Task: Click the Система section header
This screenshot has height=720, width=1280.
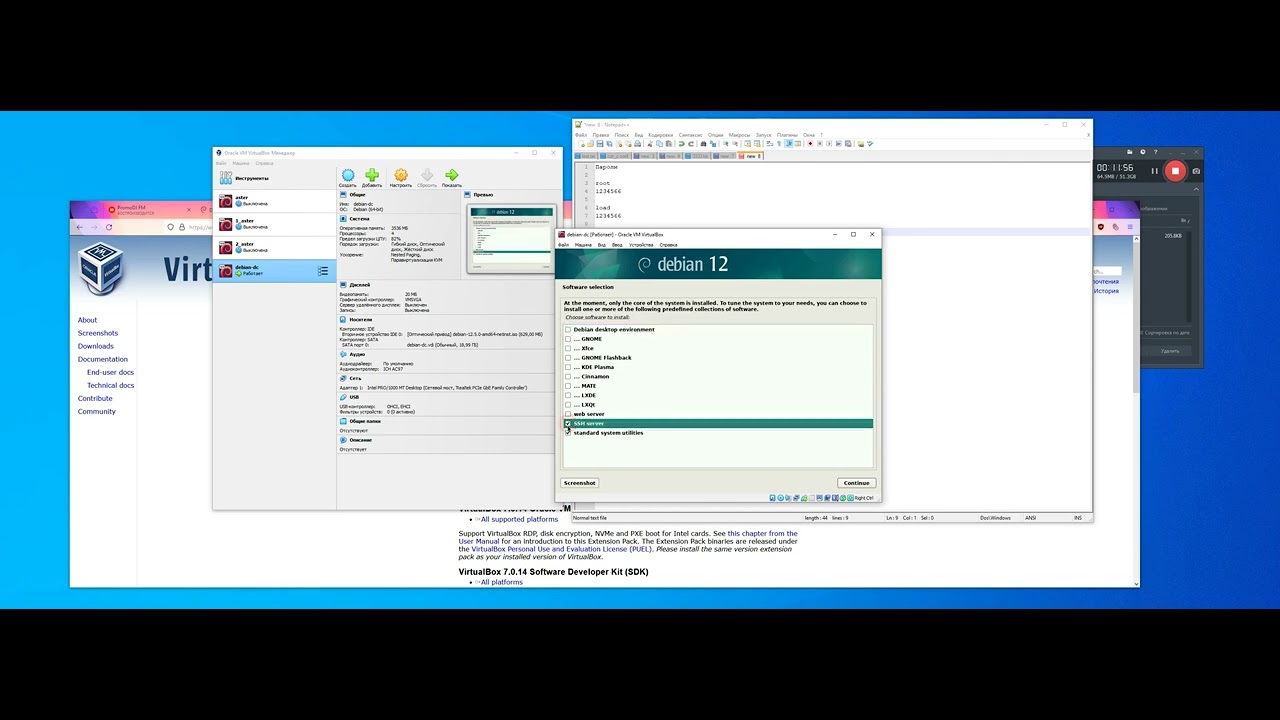Action: (x=359, y=218)
